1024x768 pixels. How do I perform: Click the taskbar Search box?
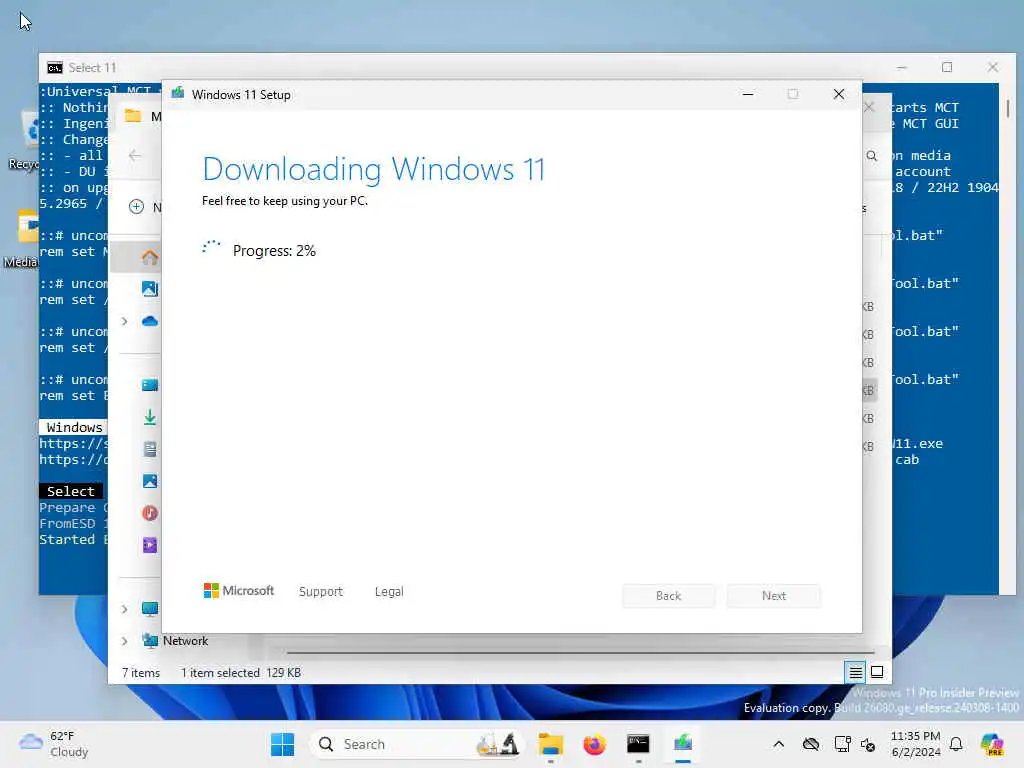[x=416, y=744]
